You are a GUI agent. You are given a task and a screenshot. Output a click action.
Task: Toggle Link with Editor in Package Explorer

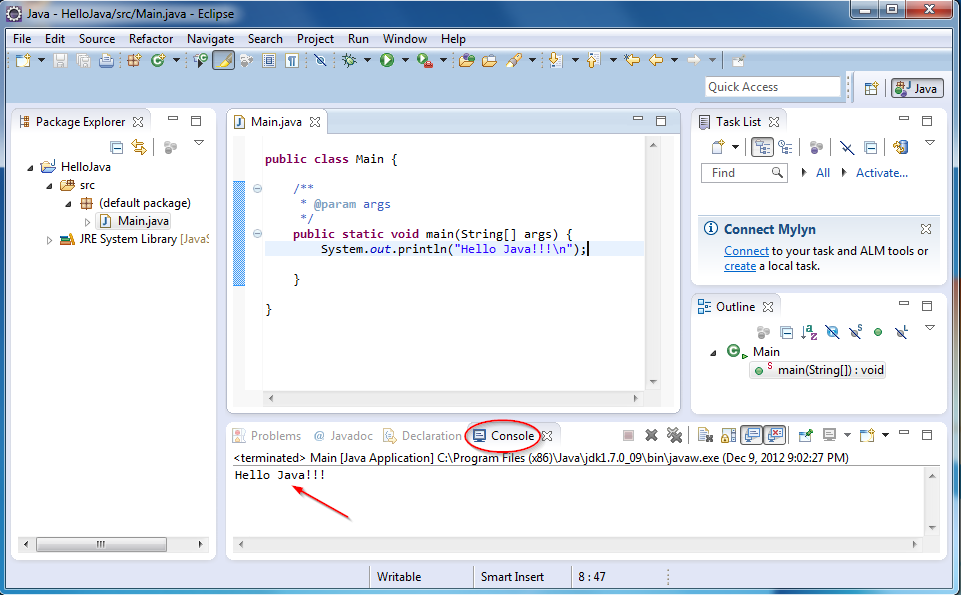[x=140, y=147]
